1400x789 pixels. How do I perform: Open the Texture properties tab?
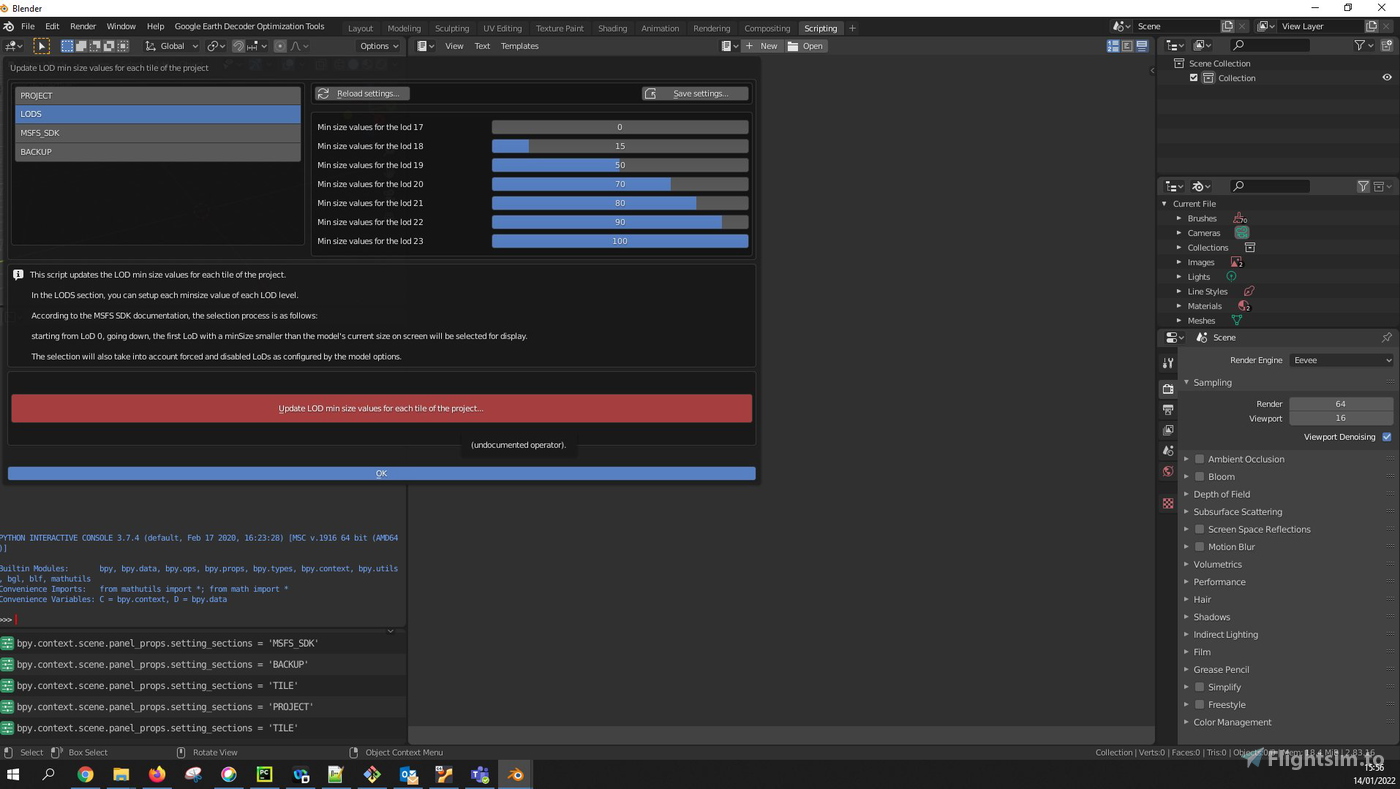tap(1168, 502)
